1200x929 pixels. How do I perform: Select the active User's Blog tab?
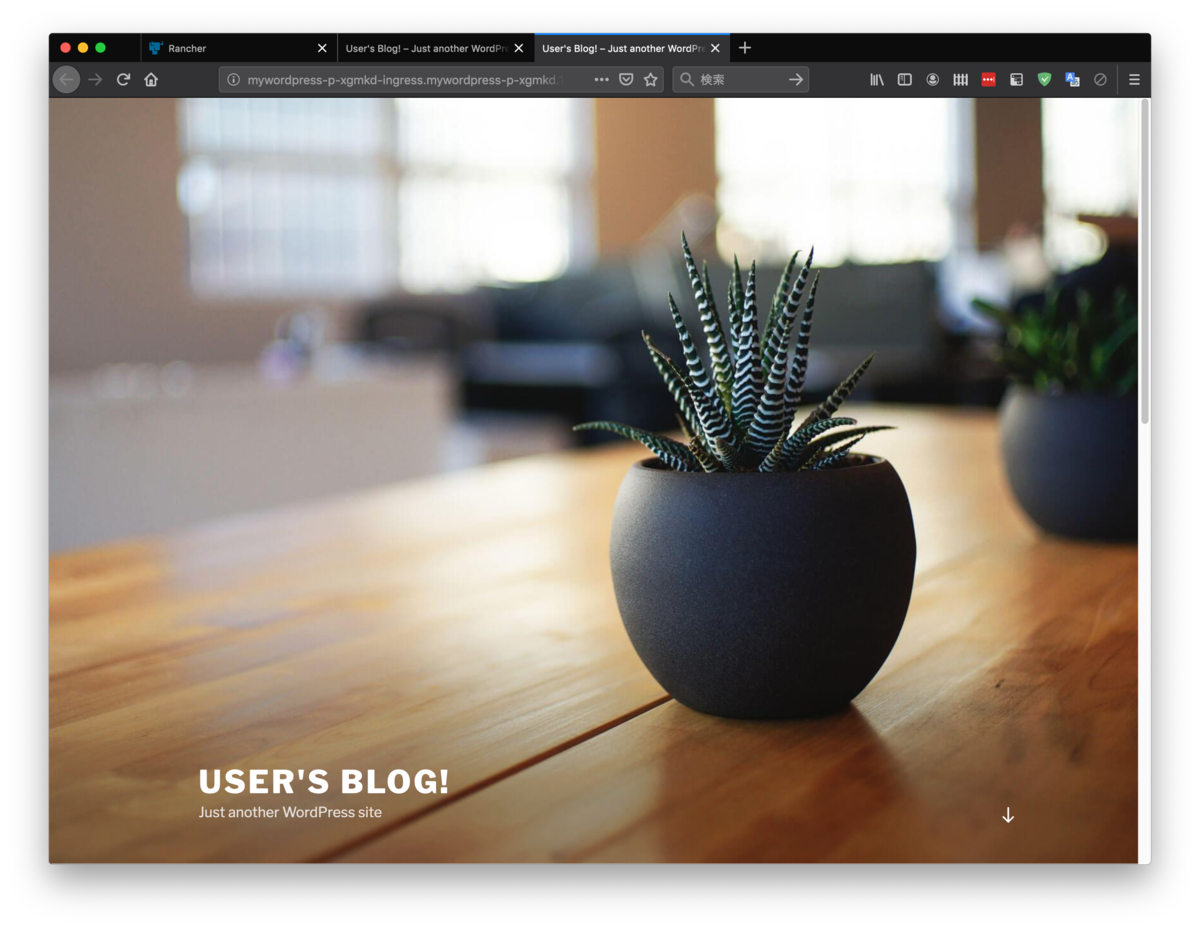click(632, 48)
